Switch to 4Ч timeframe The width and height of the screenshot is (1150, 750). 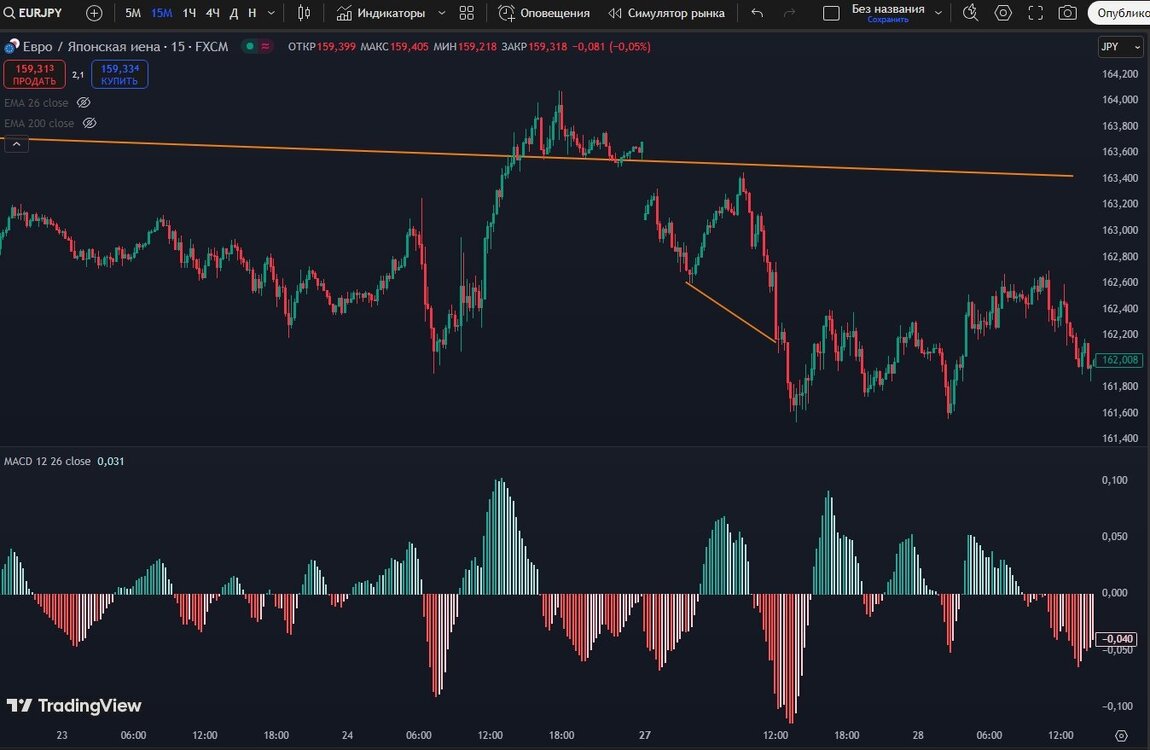coord(213,12)
